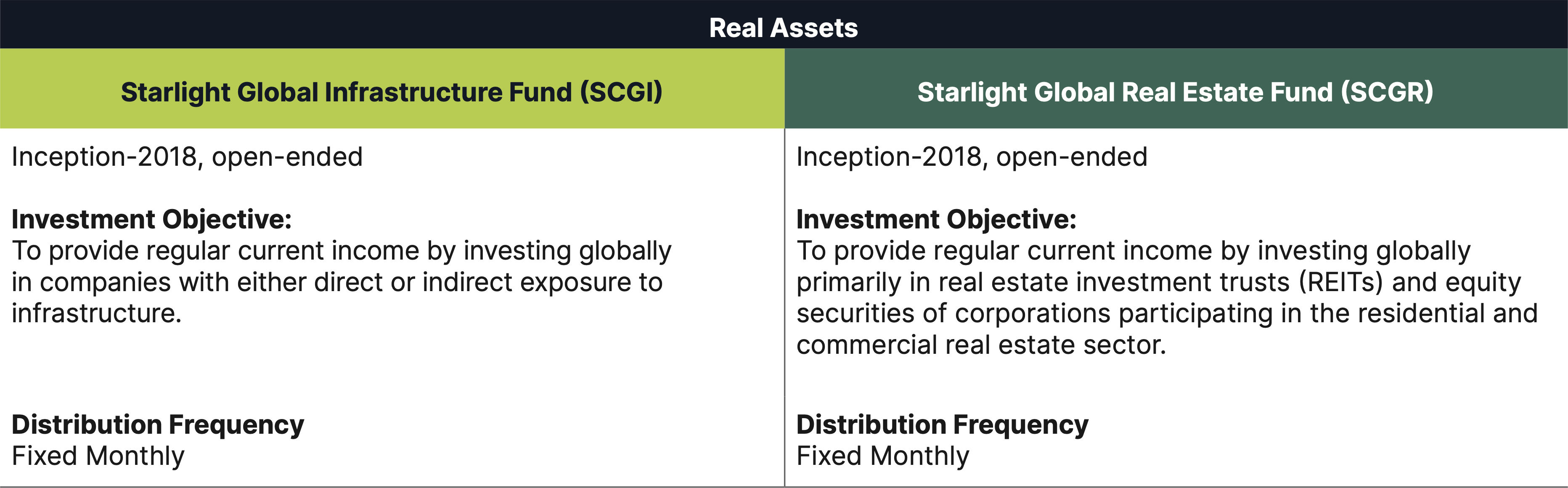
Task: Click 'open-ended' in the real estate column
Action: 1071,157
